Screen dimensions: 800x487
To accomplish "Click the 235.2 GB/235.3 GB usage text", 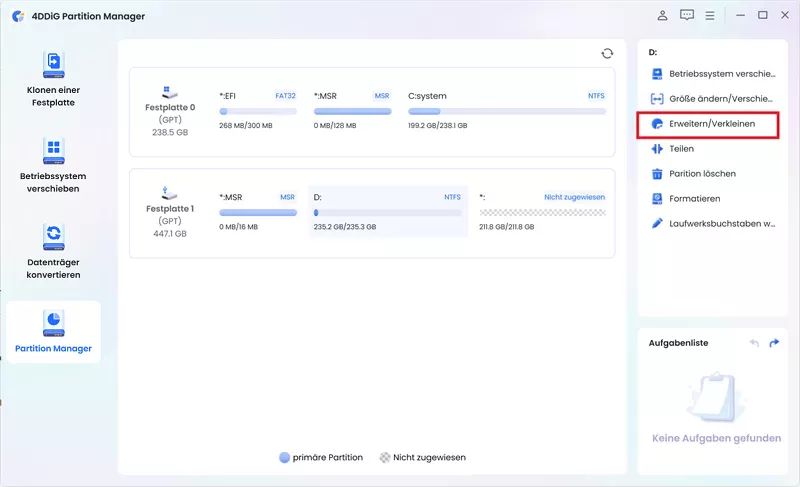I will point(345,227).
